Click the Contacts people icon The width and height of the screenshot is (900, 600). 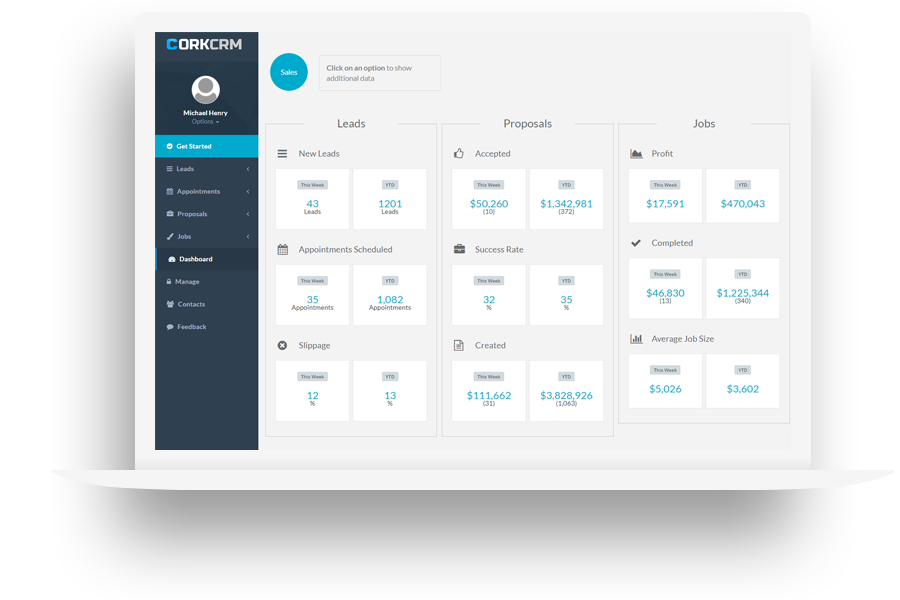(x=169, y=304)
